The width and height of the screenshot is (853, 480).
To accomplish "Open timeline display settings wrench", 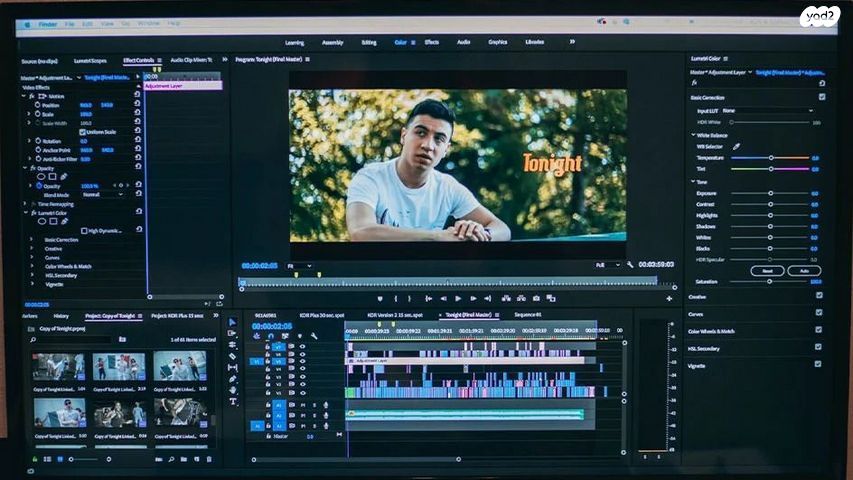I will point(314,336).
